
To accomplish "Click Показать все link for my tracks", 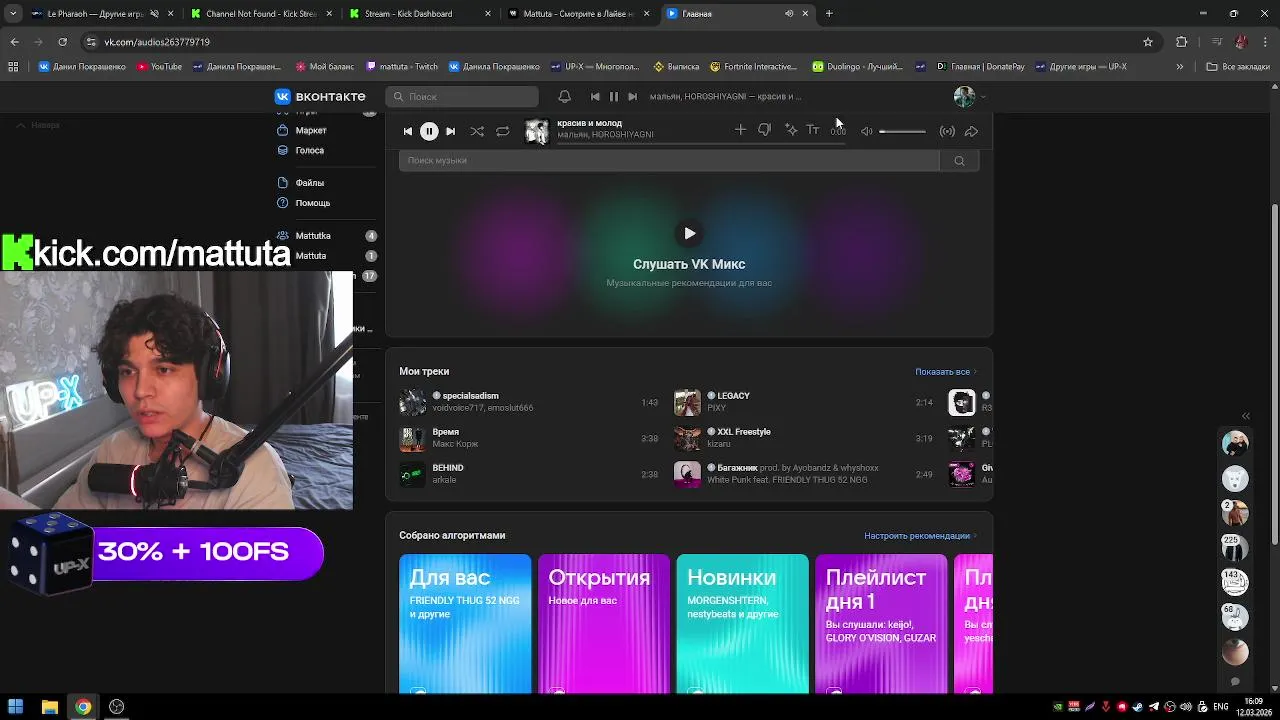I will click(x=945, y=372).
